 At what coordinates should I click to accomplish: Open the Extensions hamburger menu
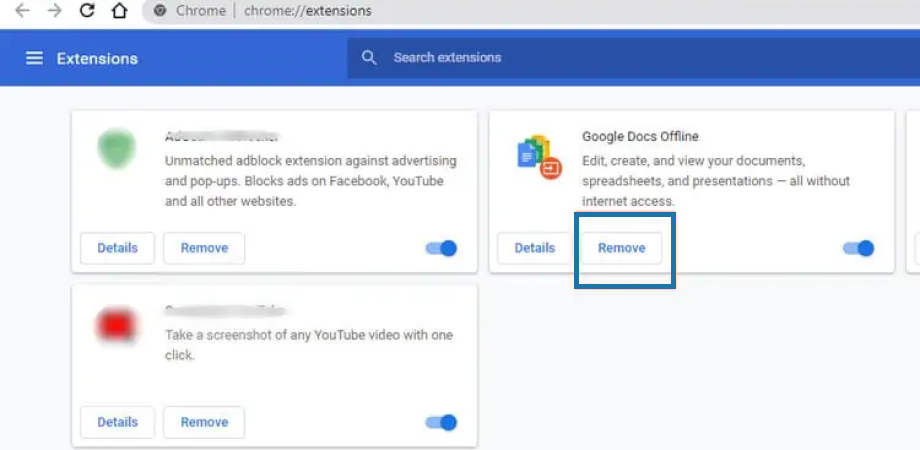tap(34, 58)
